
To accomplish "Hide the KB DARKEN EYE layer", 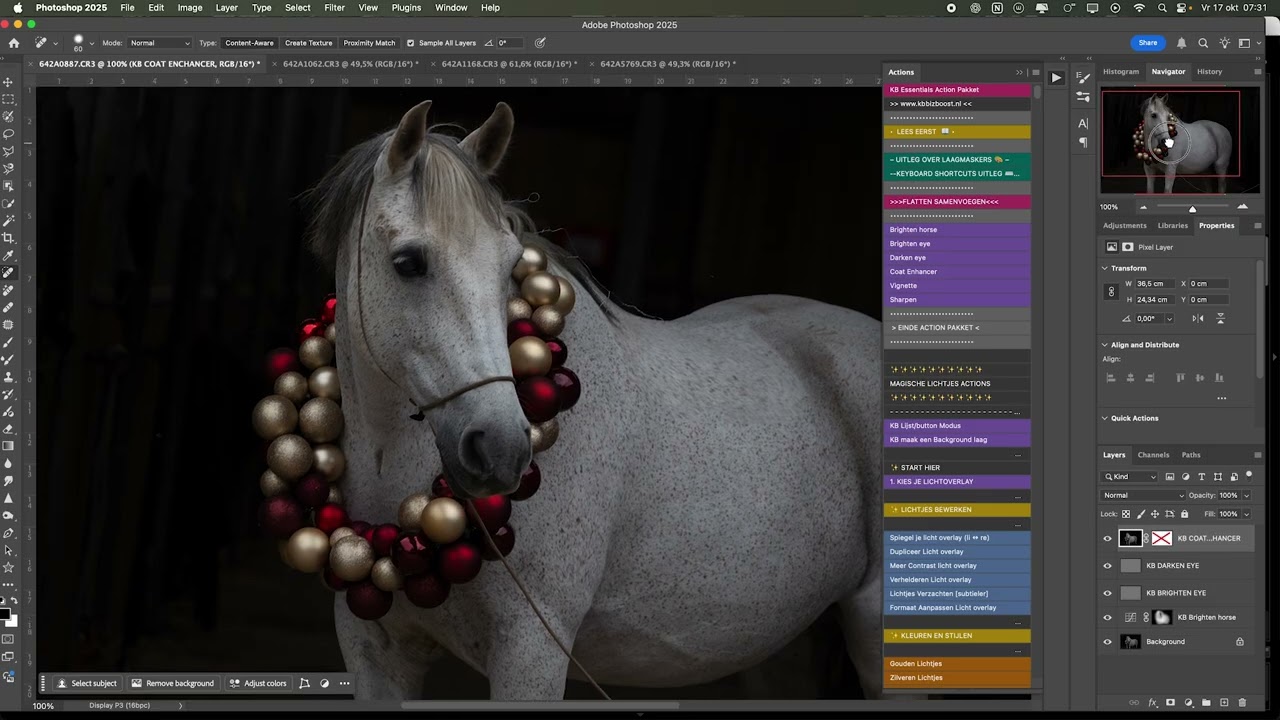I will [x=1107, y=566].
